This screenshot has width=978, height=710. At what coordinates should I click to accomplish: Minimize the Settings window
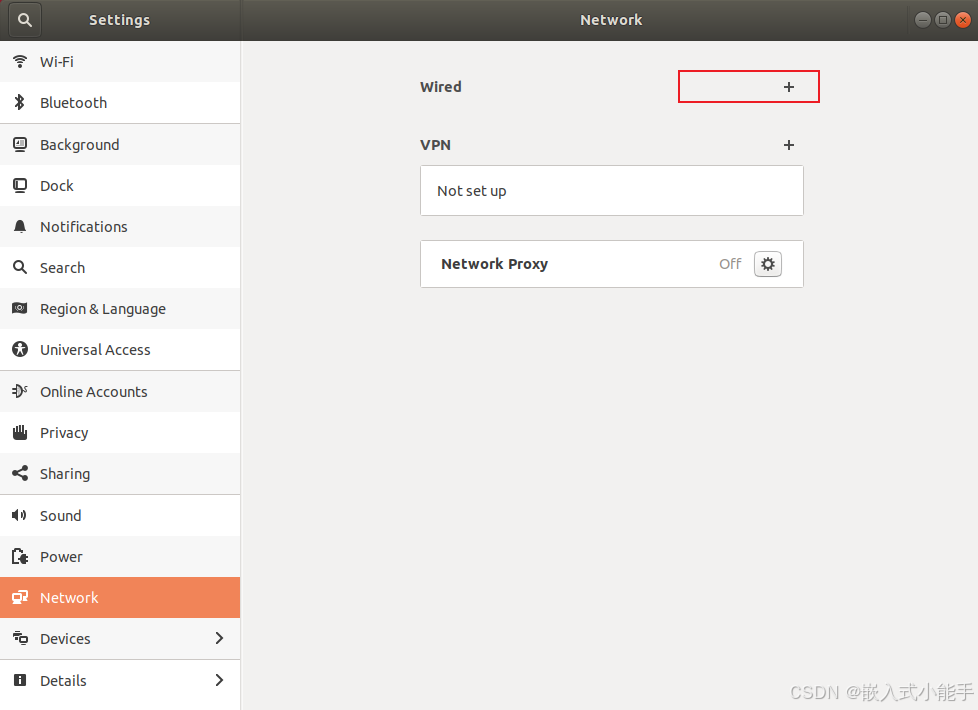point(923,20)
